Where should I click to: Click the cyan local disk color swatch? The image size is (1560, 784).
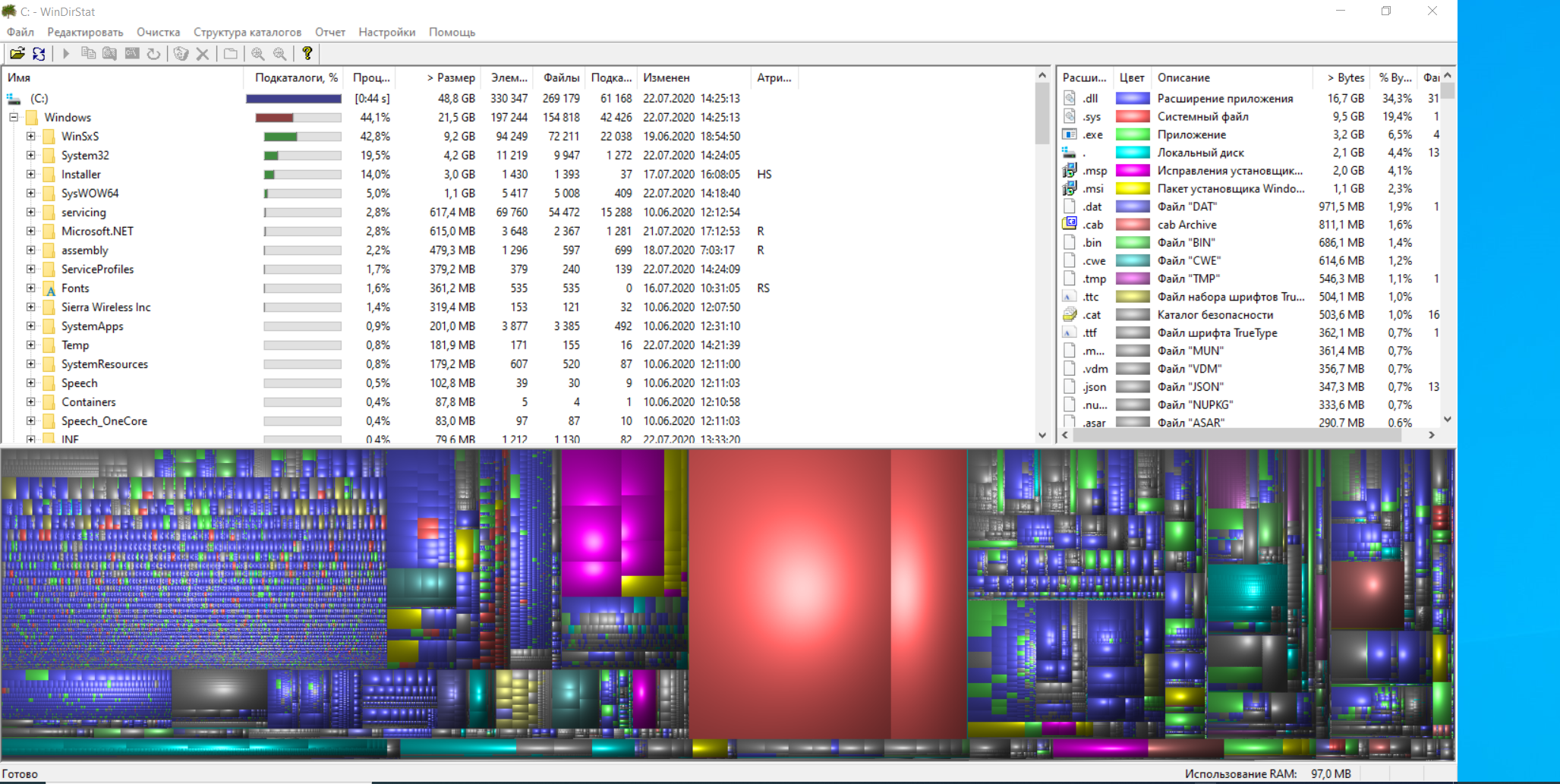pos(1132,153)
